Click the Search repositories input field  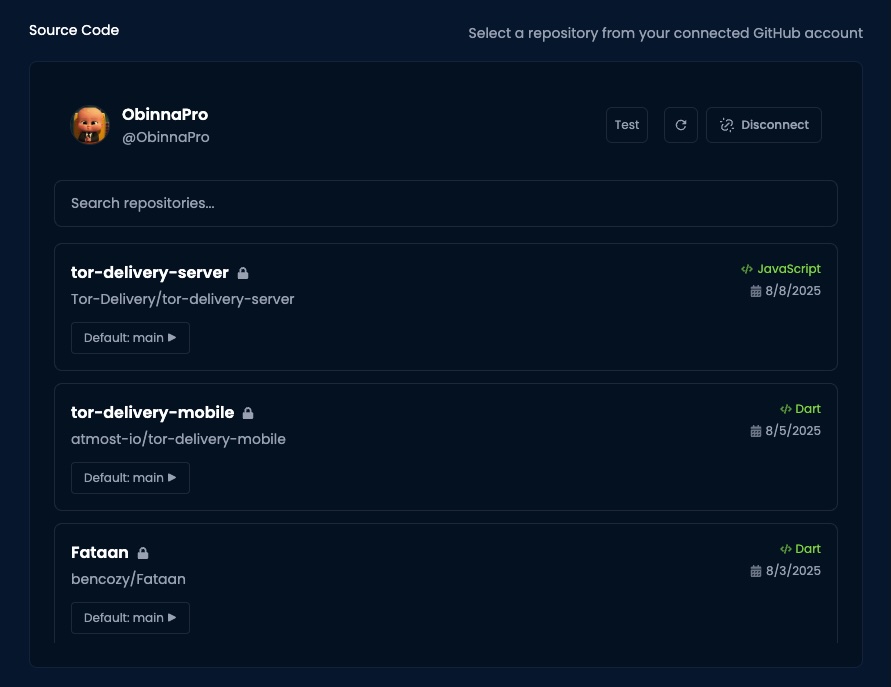446,203
